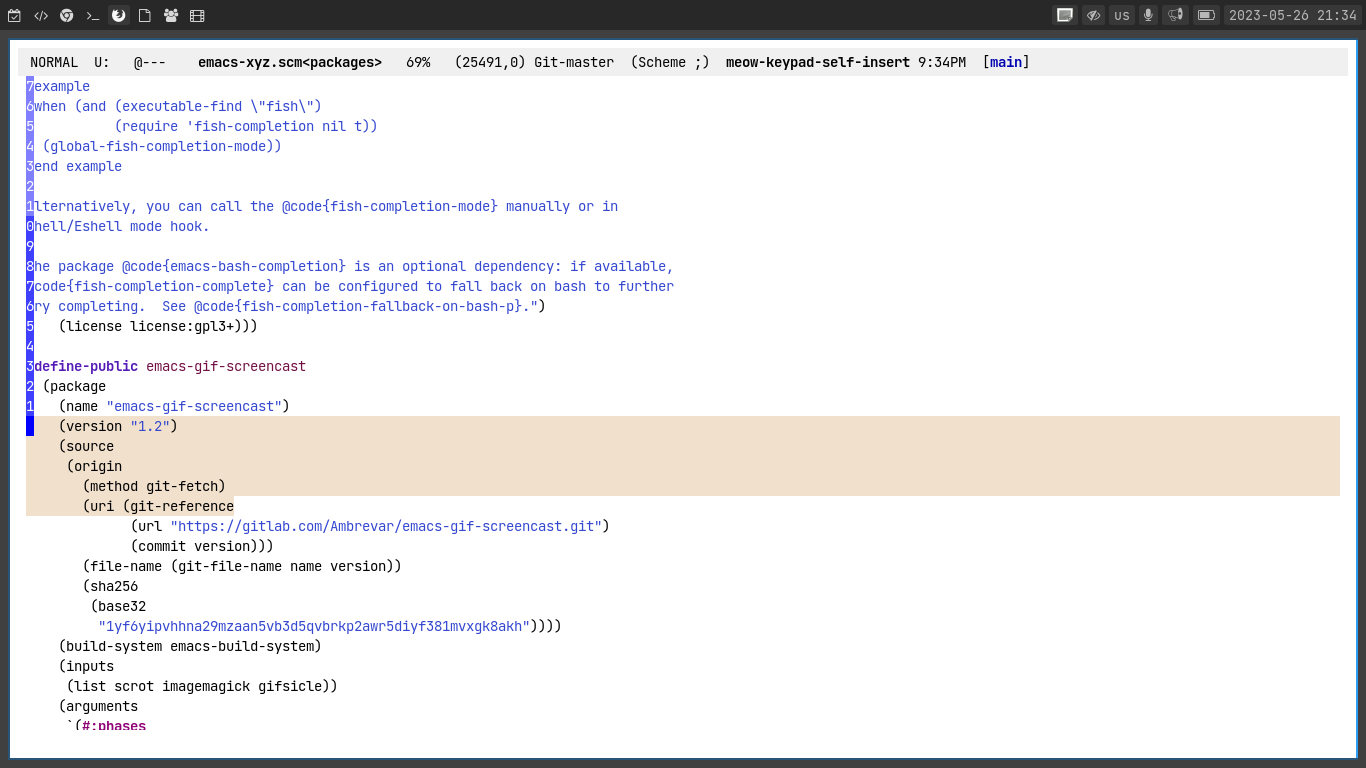Place cursor on the version "1.2" line
Screen dimensions: 1366x768
coord(118,426)
